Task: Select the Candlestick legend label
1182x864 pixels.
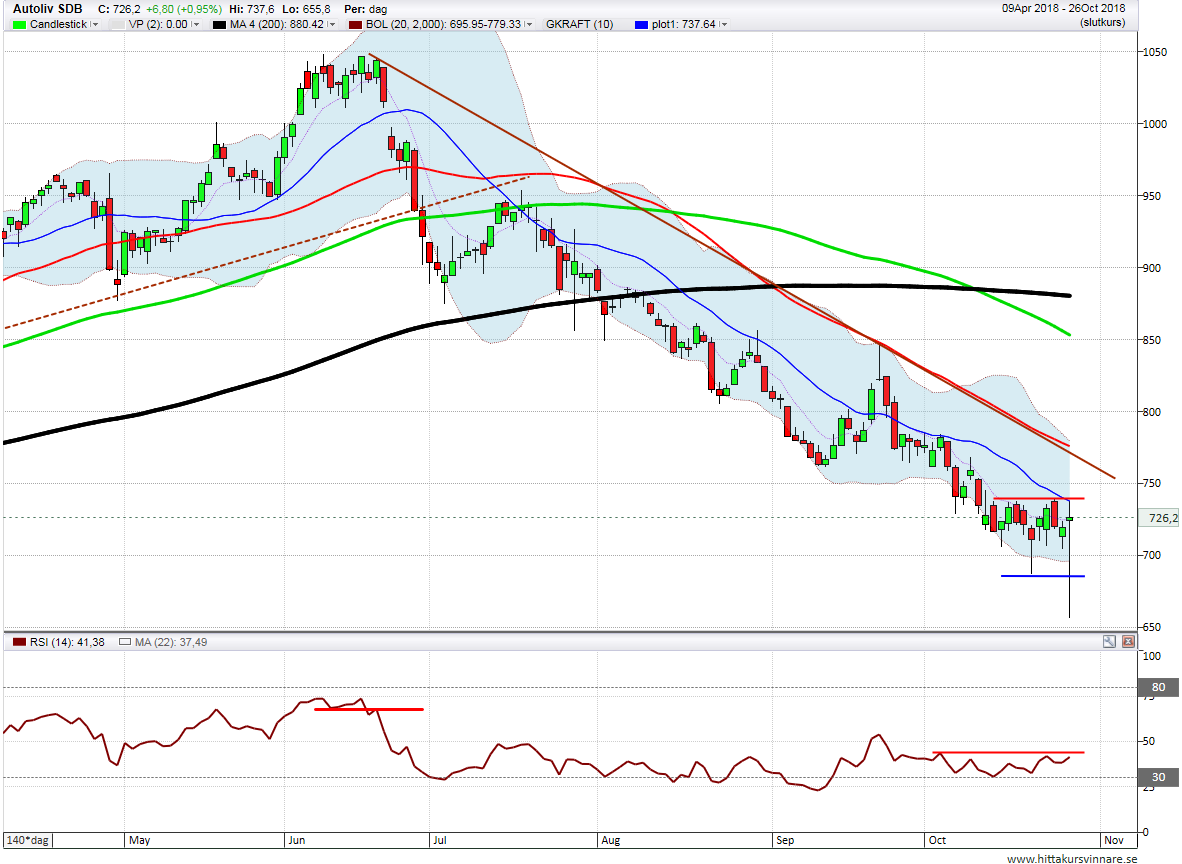Action: click(58, 24)
